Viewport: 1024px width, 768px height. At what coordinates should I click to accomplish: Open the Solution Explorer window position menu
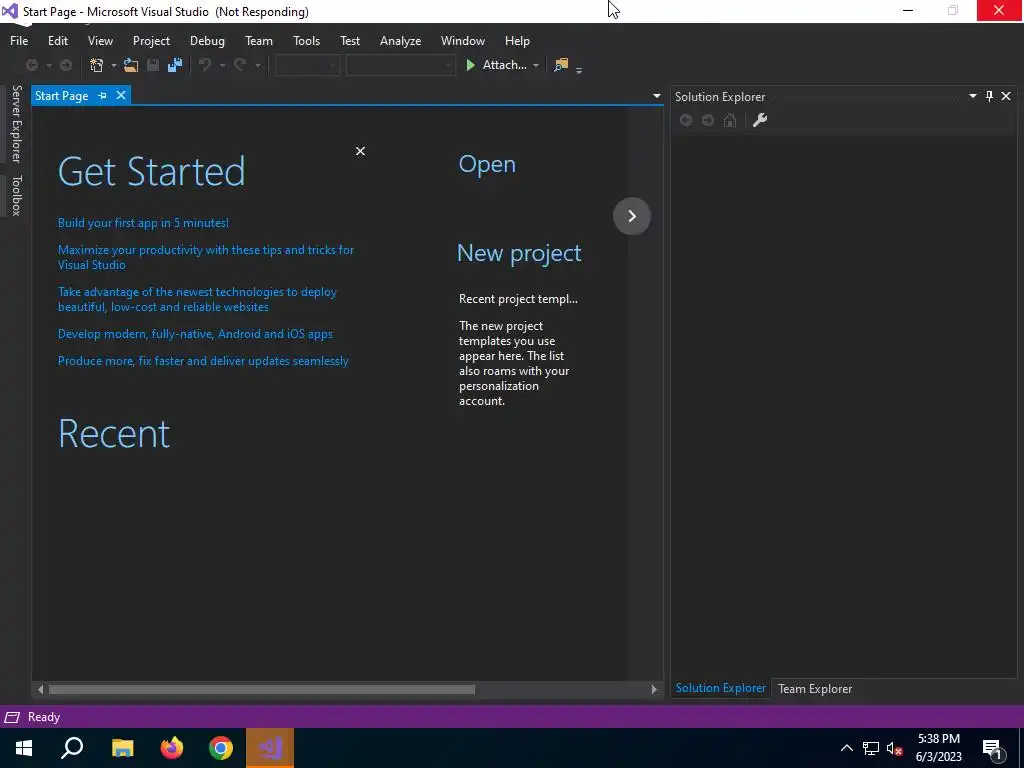coord(972,96)
